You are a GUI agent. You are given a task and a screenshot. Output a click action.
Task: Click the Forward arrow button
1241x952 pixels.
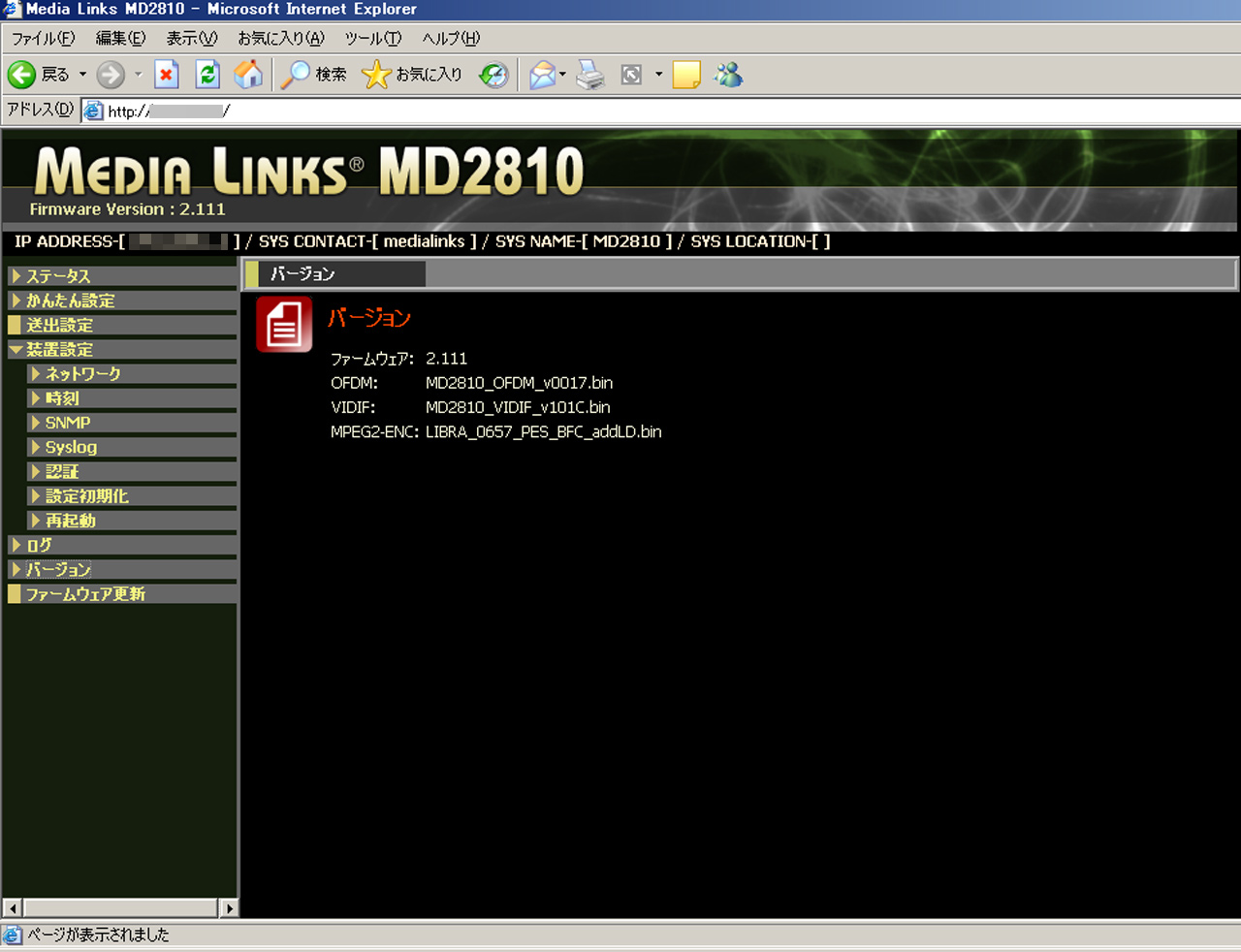pyautogui.click(x=111, y=75)
